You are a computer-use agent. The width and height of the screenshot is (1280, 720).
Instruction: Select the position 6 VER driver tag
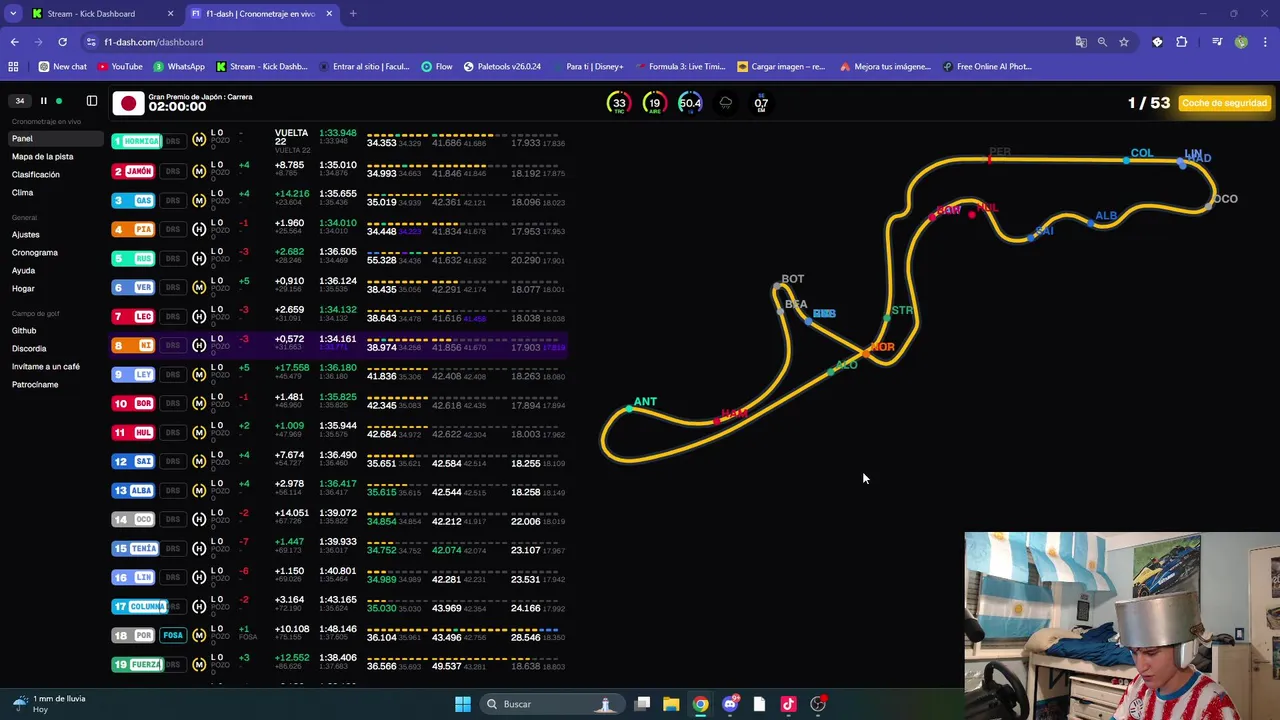pyautogui.click(x=133, y=287)
